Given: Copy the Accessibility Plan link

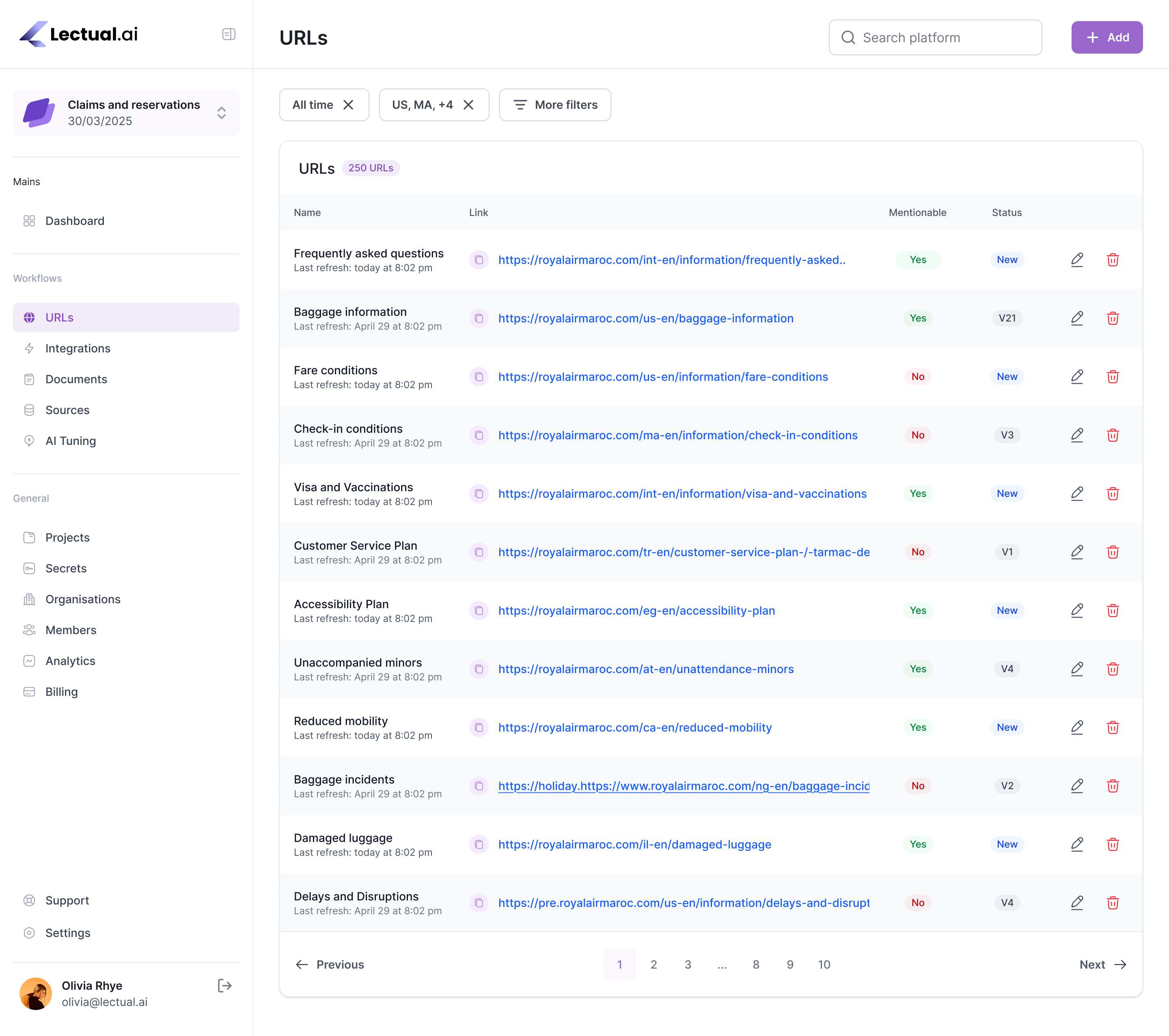Looking at the screenshot, I should point(479,611).
